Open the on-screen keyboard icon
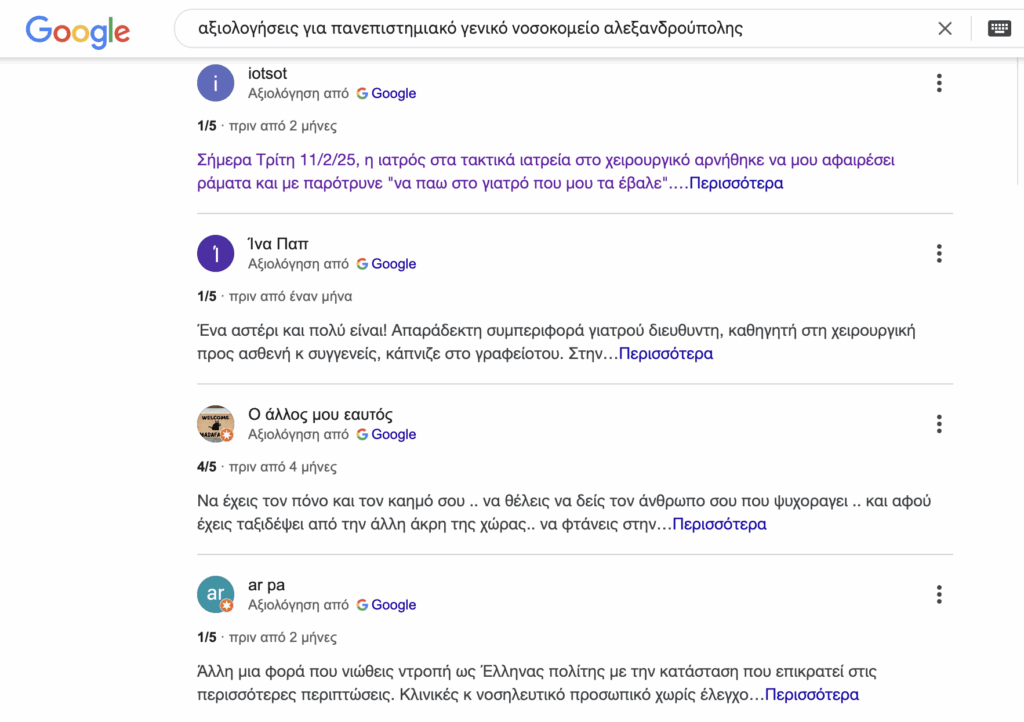This screenshot has width=1024, height=722. pos(999,29)
